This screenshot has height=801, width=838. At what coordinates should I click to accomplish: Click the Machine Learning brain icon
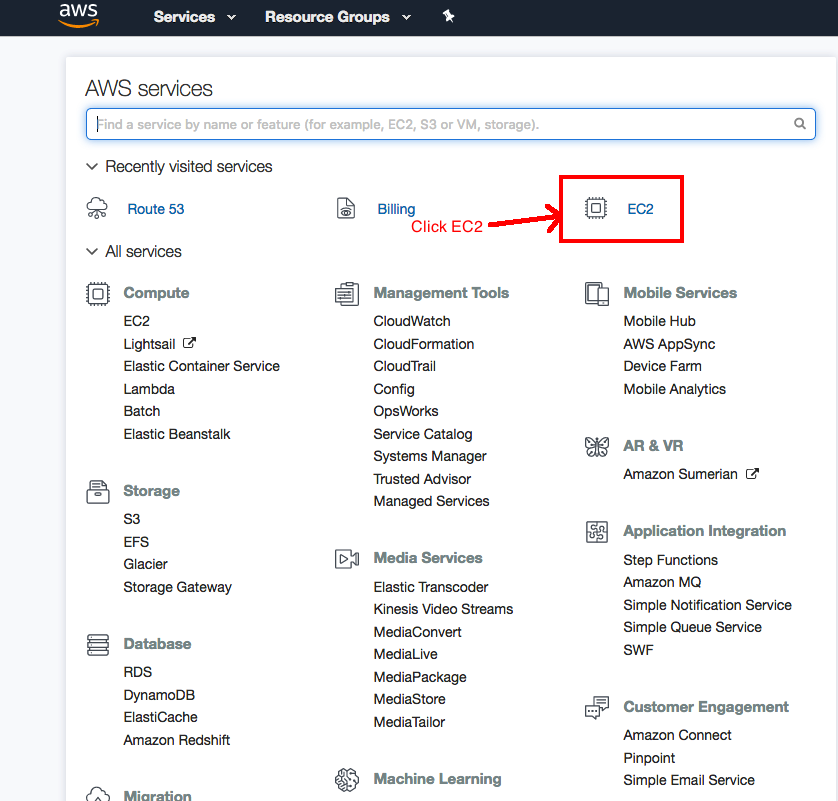click(347, 780)
